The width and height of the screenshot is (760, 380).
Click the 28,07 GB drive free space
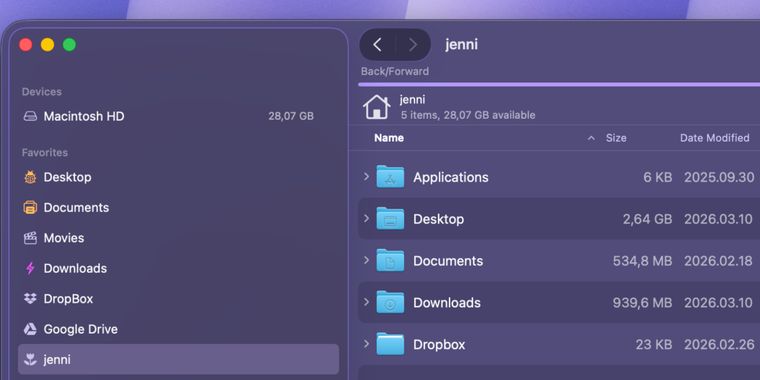[x=291, y=116]
